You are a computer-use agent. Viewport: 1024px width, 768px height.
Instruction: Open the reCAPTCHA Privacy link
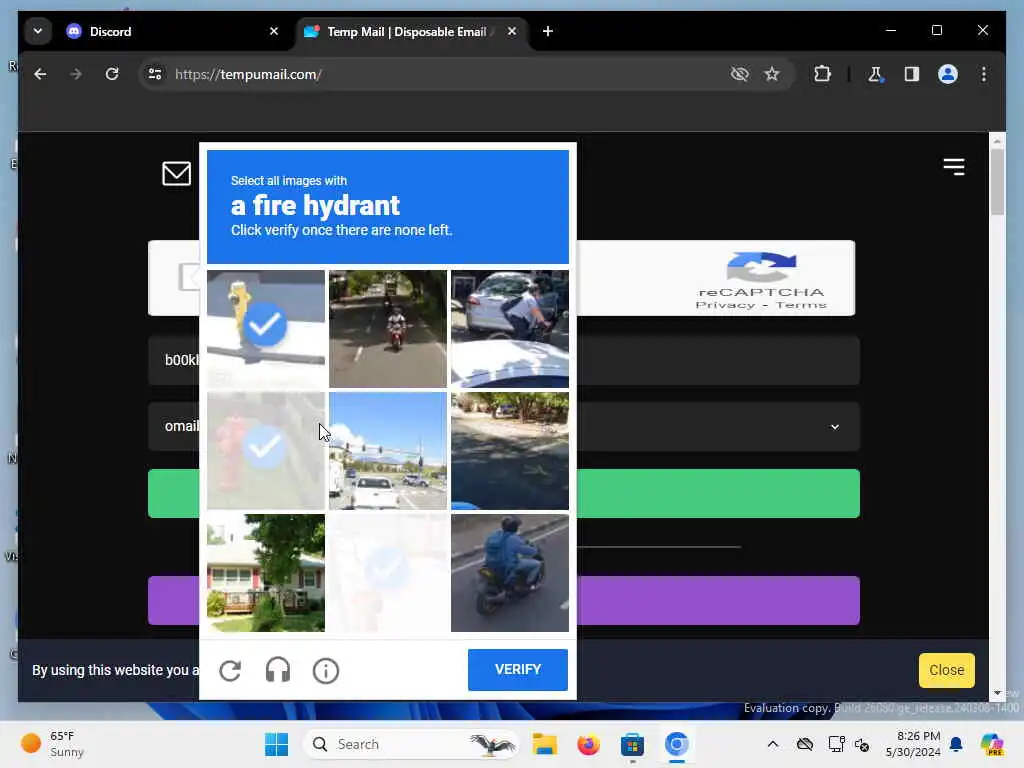tap(724, 305)
